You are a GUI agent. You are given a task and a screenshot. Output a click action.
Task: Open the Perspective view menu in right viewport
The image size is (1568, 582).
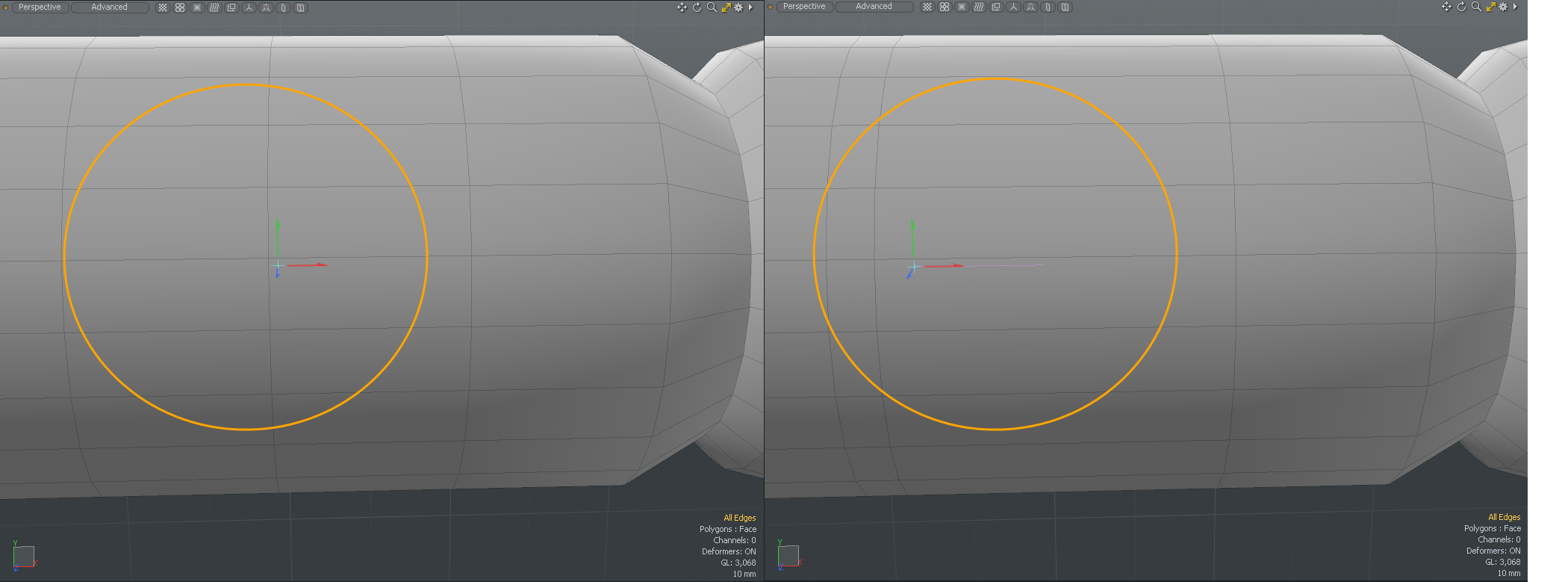tap(804, 7)
